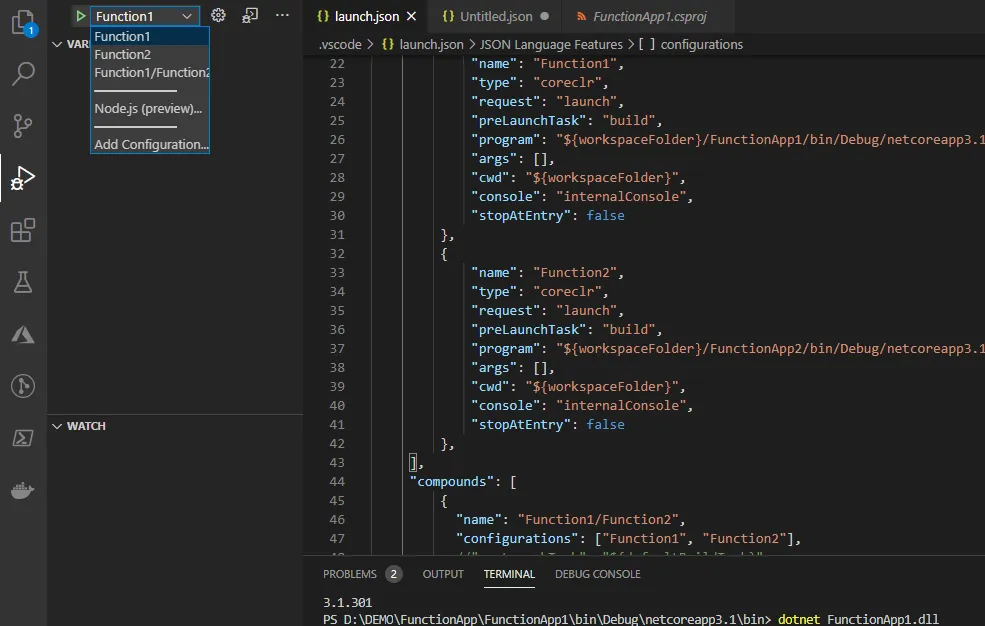This screenshot has height=626, width=985.
Task: Close the launch.json editor tab
Action: pos(413,17)
